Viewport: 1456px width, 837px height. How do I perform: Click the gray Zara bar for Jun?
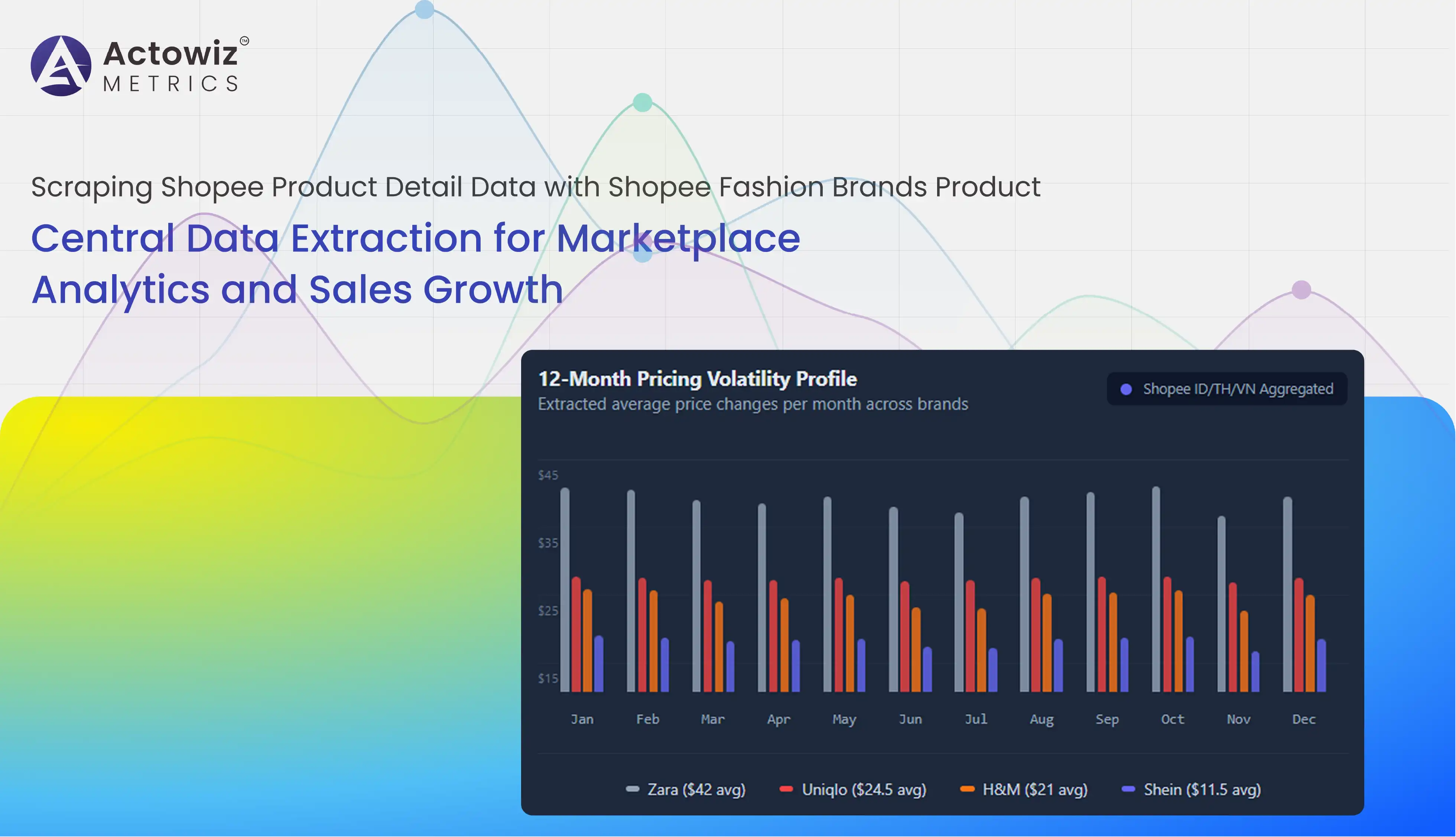894,600
